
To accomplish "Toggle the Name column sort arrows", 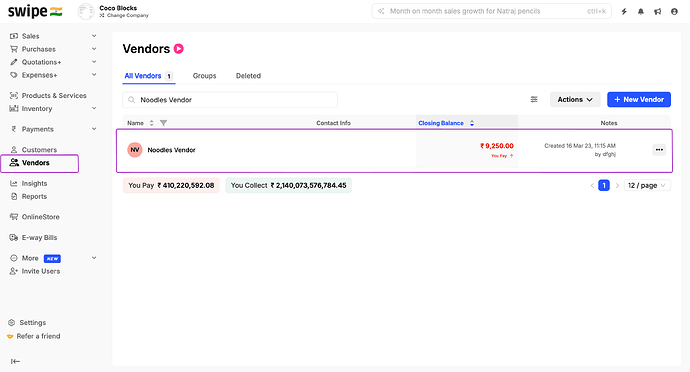I will click(151, 123).
